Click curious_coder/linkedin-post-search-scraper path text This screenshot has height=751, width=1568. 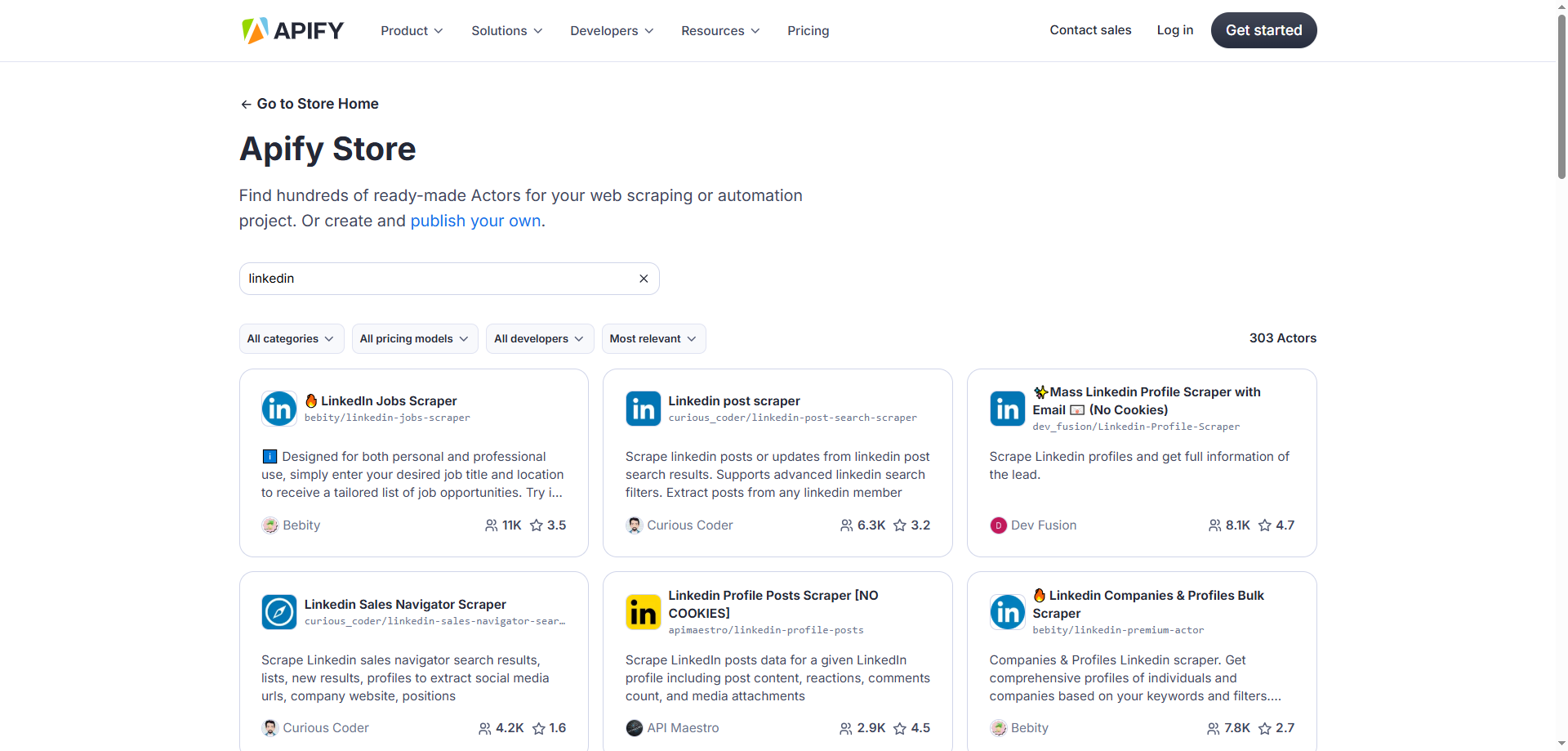[792, 418]
